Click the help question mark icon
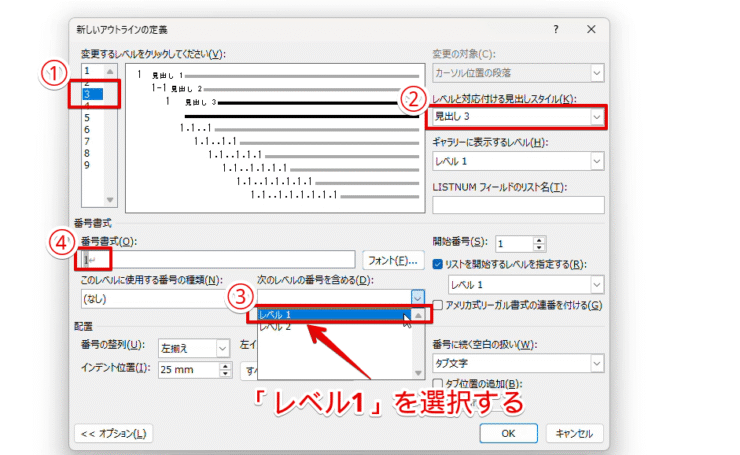 point(555,29)
